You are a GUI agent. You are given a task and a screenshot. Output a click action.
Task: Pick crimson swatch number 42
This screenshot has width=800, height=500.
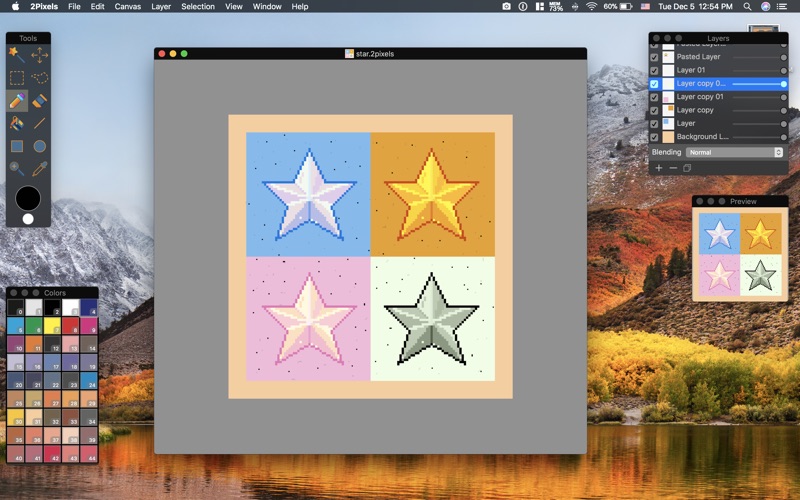pos(52,454)
